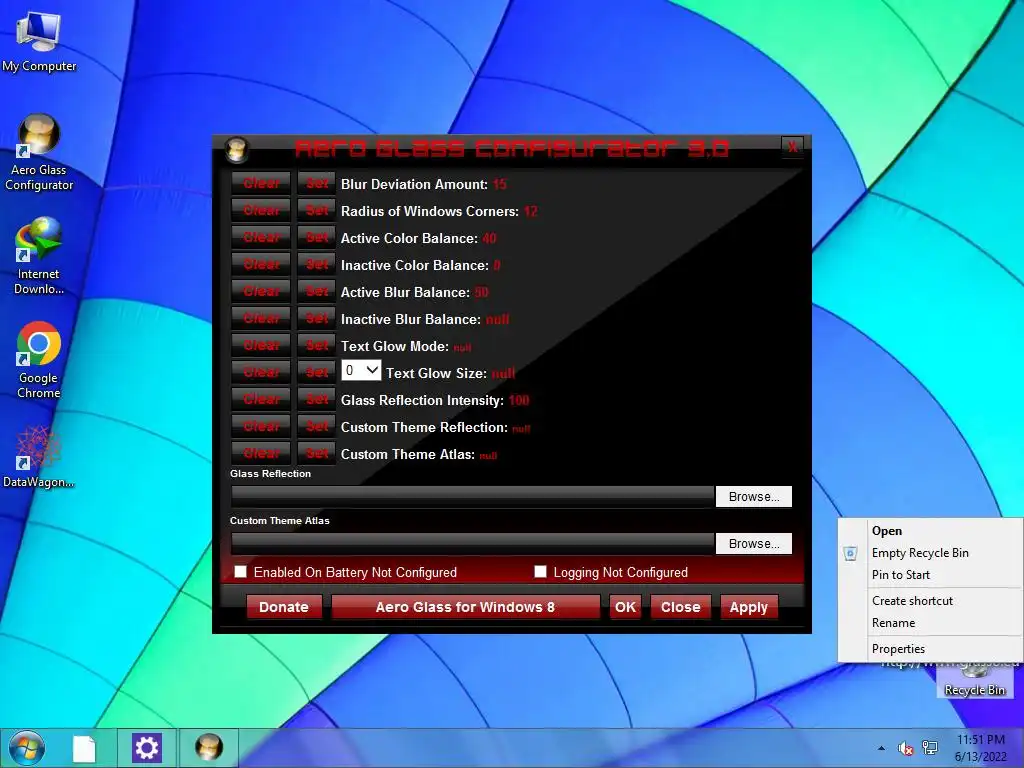Set the Blur Deviation Amount
1024x768 pixels.
tap(317, 184)
